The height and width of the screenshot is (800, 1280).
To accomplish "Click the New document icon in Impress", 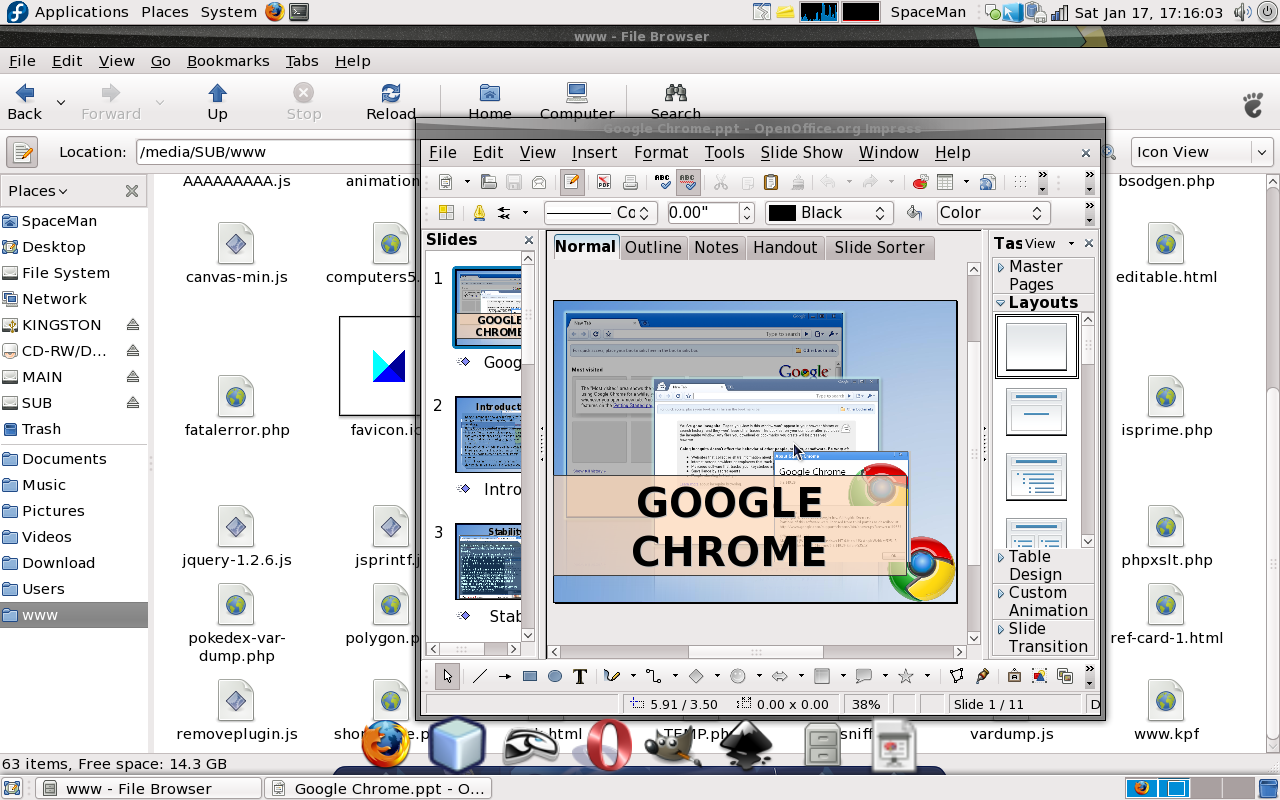I will click(x=445, y=182).
